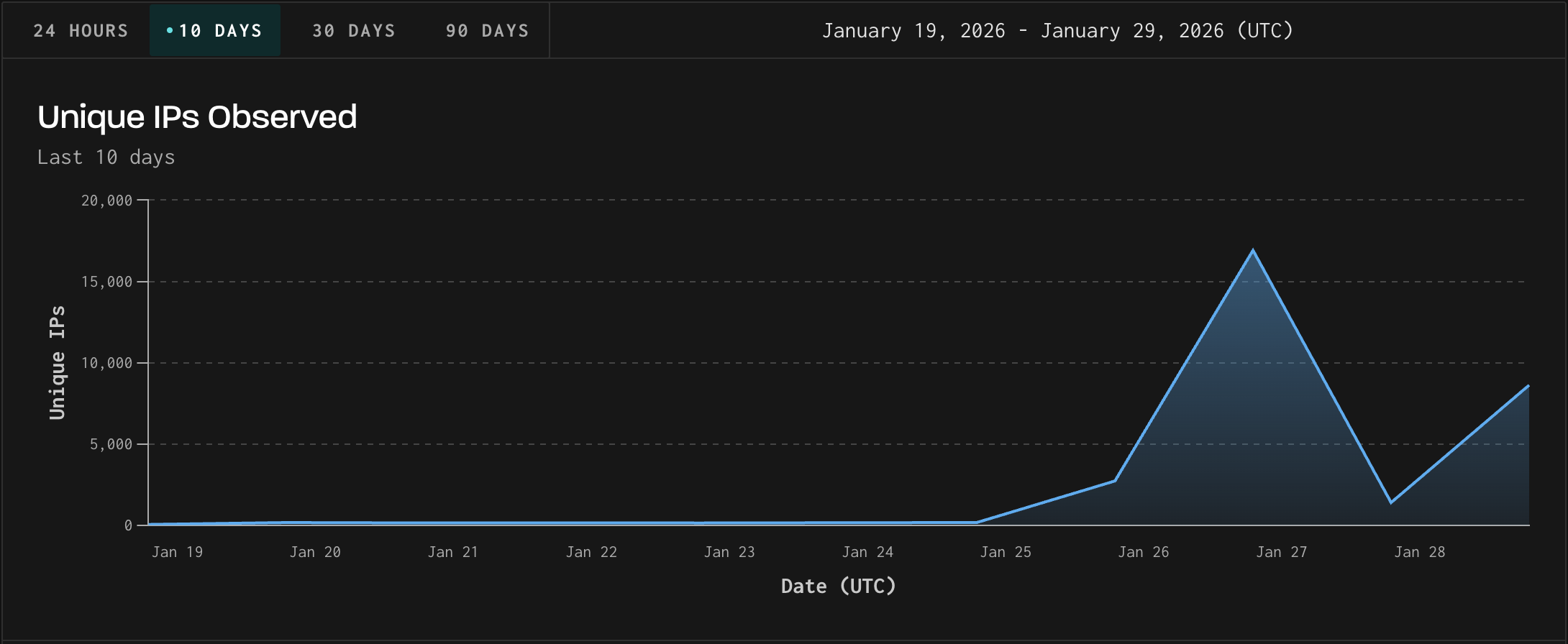1568x644 pixels.
Task: Click the Unique IPs Observed chart title
Action: (197, 117)
